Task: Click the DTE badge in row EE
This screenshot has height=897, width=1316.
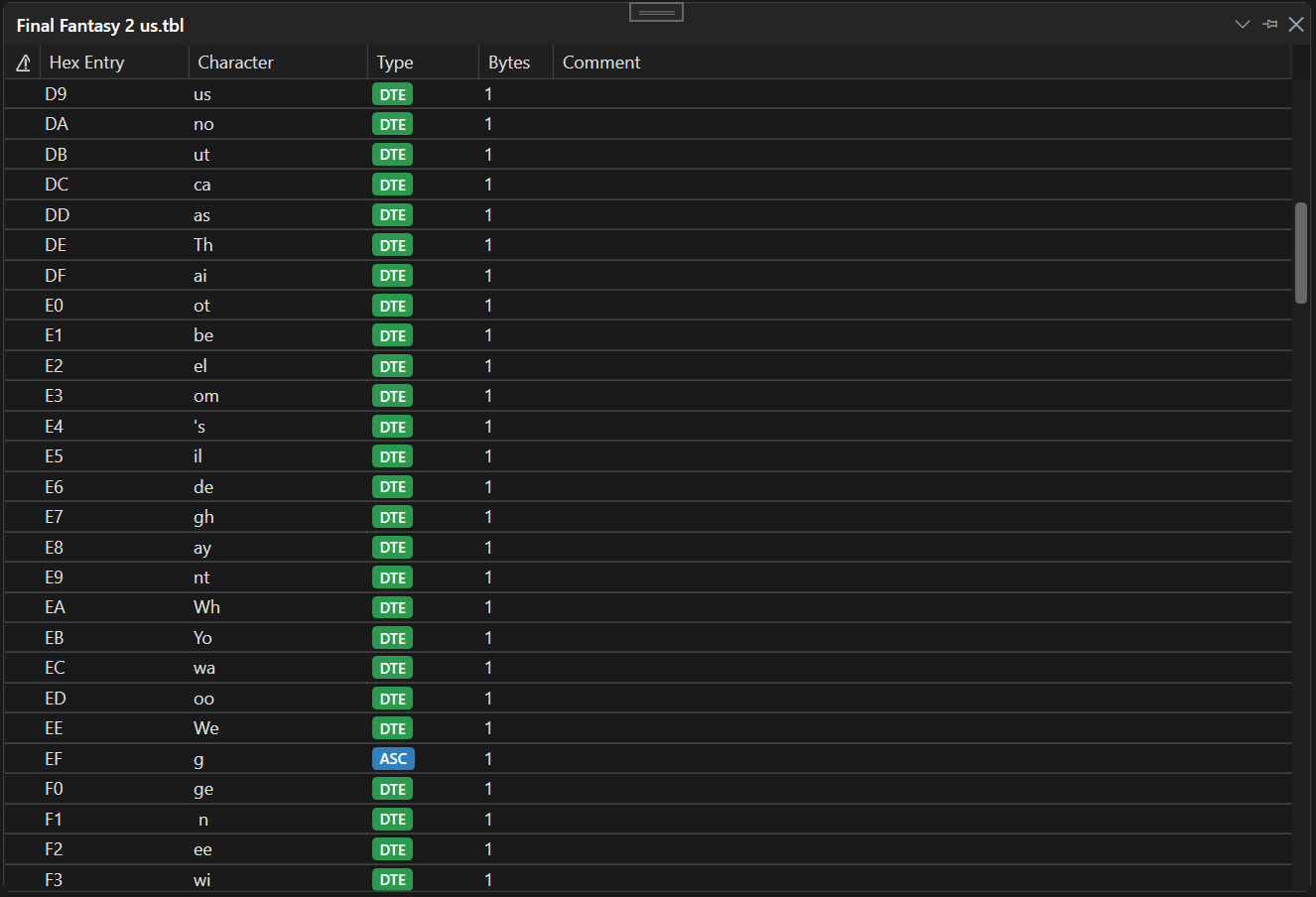Action: point(393,728)
